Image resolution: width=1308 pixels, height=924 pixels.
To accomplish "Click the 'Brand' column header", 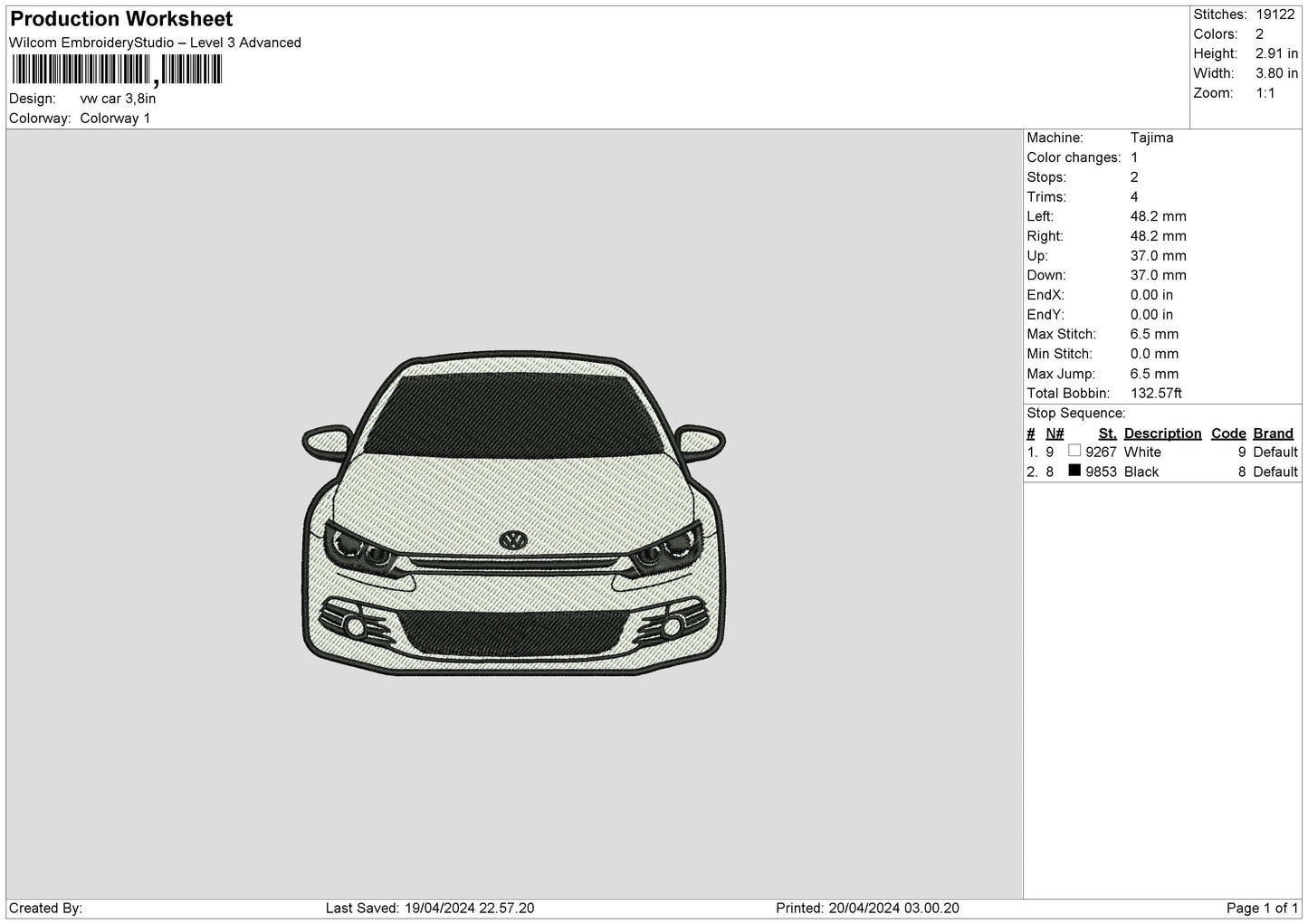I will [1273, 433].
